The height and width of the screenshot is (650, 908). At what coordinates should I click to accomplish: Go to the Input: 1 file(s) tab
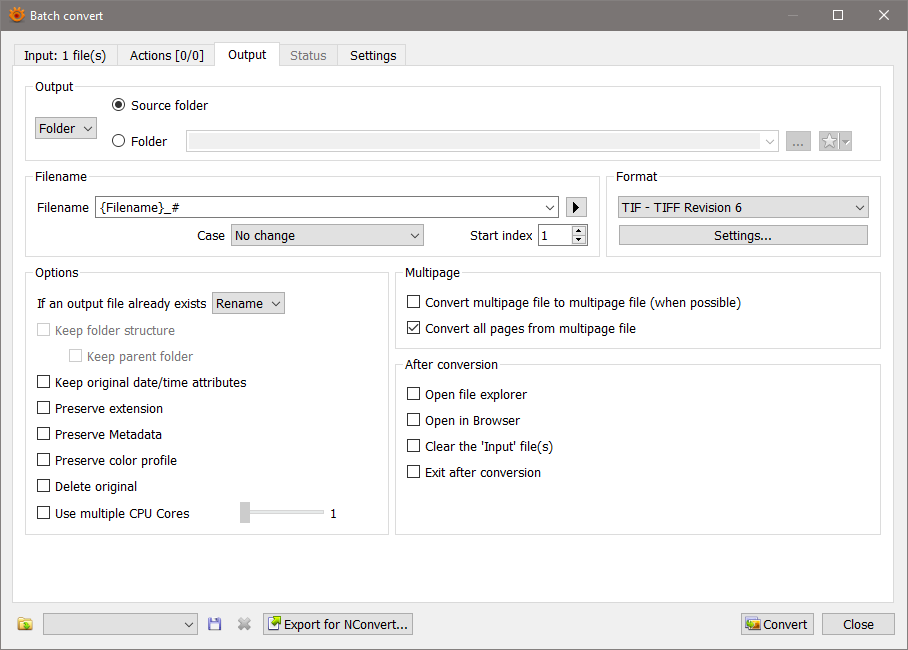coord(65,56)
